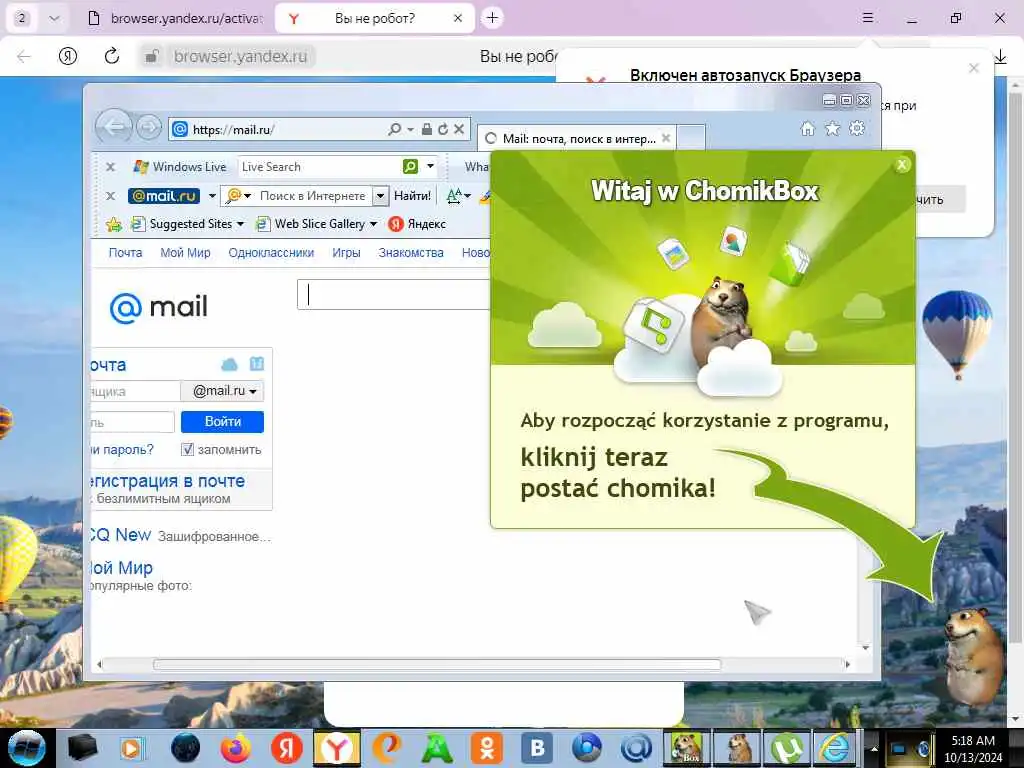Open the text size AA dropdown
This screenshot has height=768, width=1024.
coord(458,196)
